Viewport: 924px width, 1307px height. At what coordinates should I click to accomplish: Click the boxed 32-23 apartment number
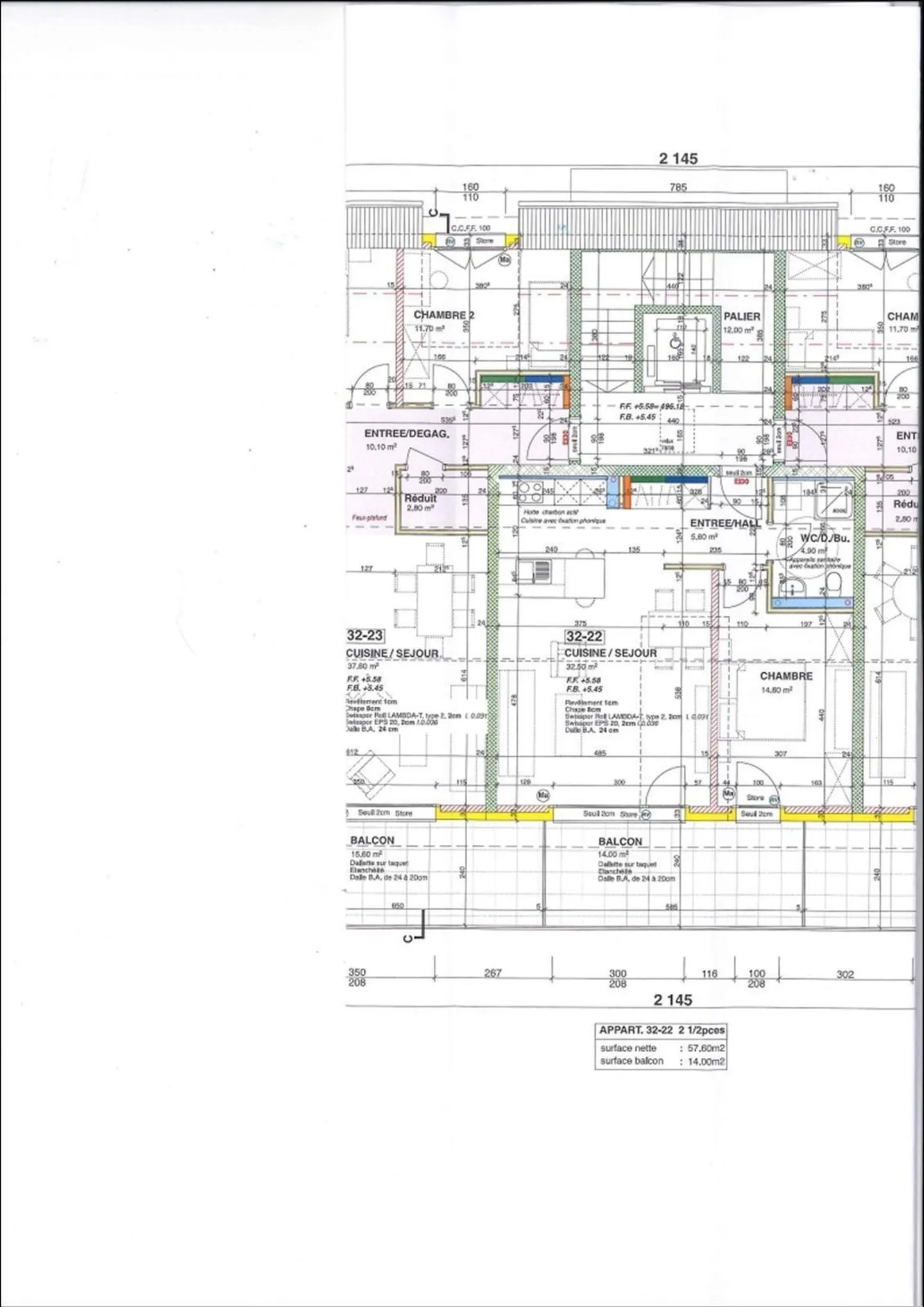(364, 636)
